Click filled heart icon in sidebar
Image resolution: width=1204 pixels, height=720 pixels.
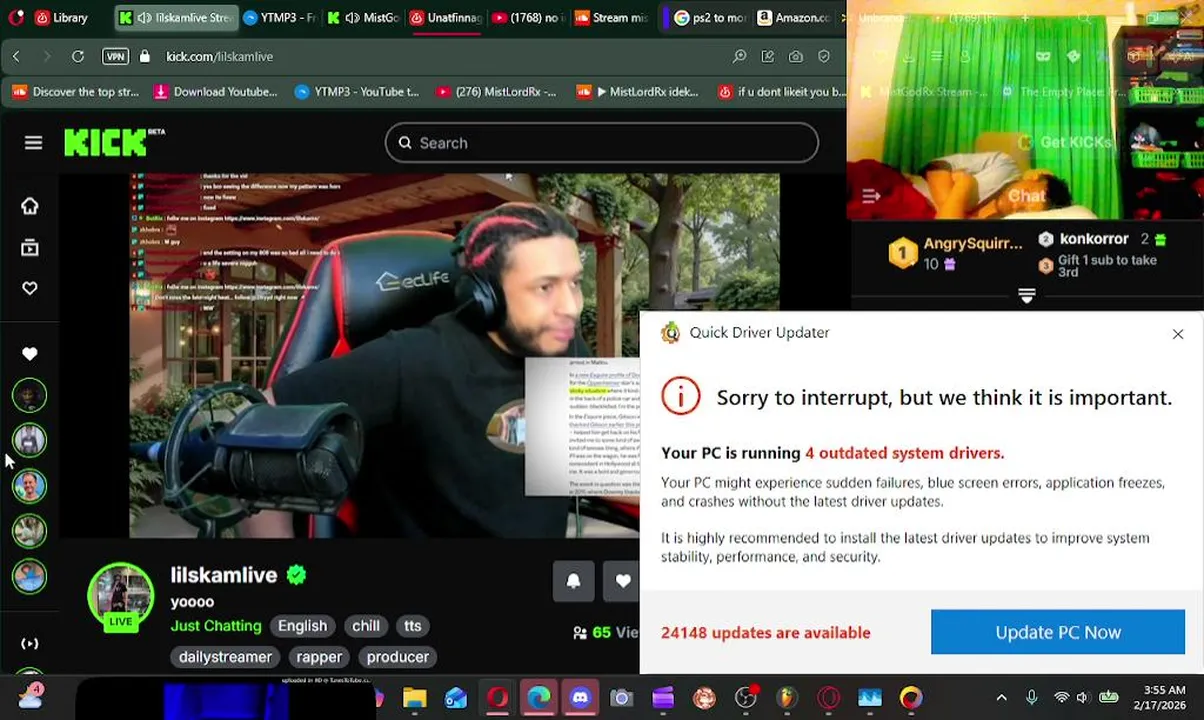tap(30, 354)
